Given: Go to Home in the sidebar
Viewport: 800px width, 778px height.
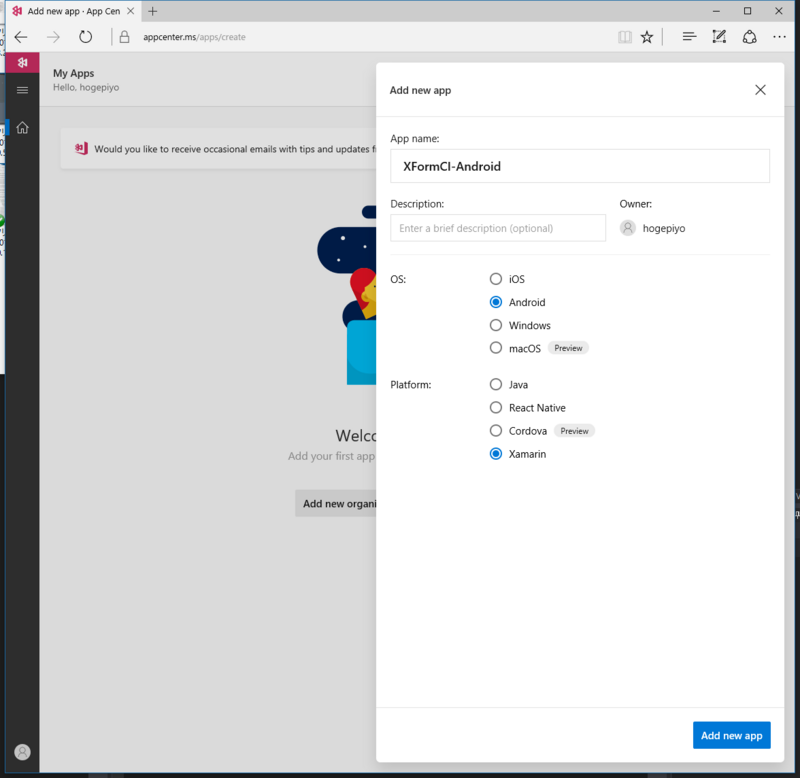Looking at the screenshot, I should [22, 128].
